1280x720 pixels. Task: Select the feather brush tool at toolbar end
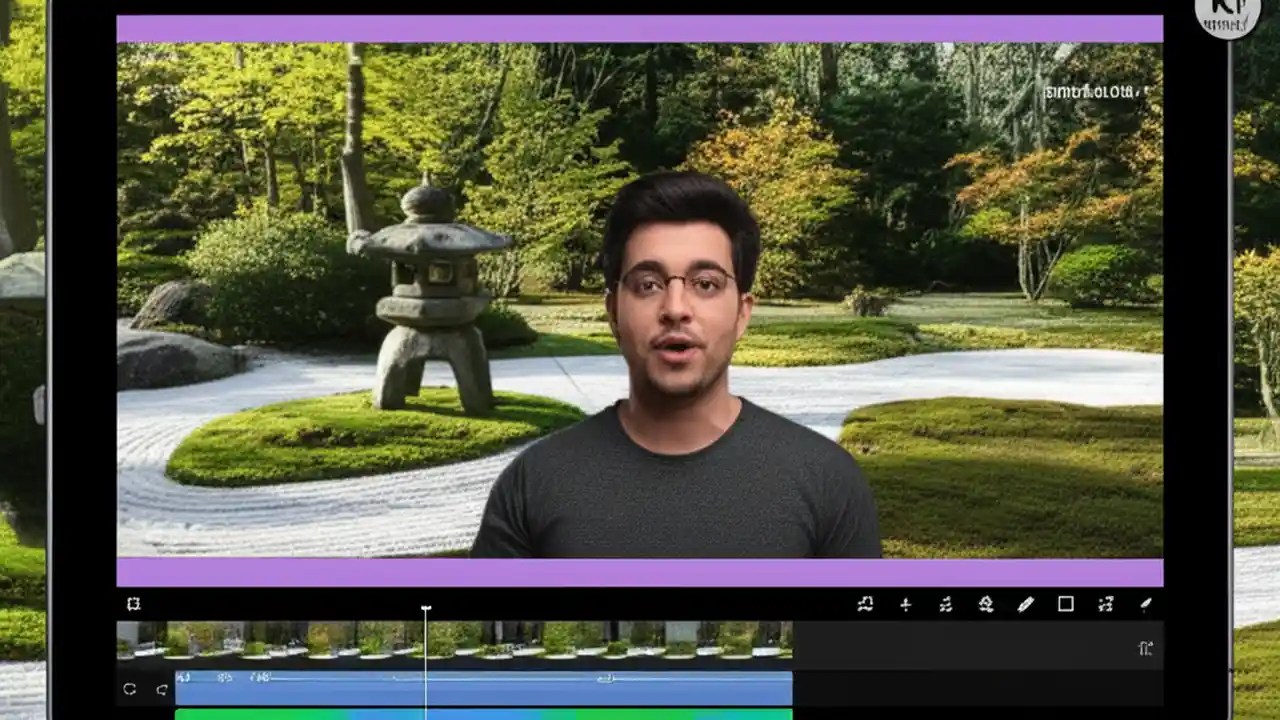click(x=1145, y=604)
